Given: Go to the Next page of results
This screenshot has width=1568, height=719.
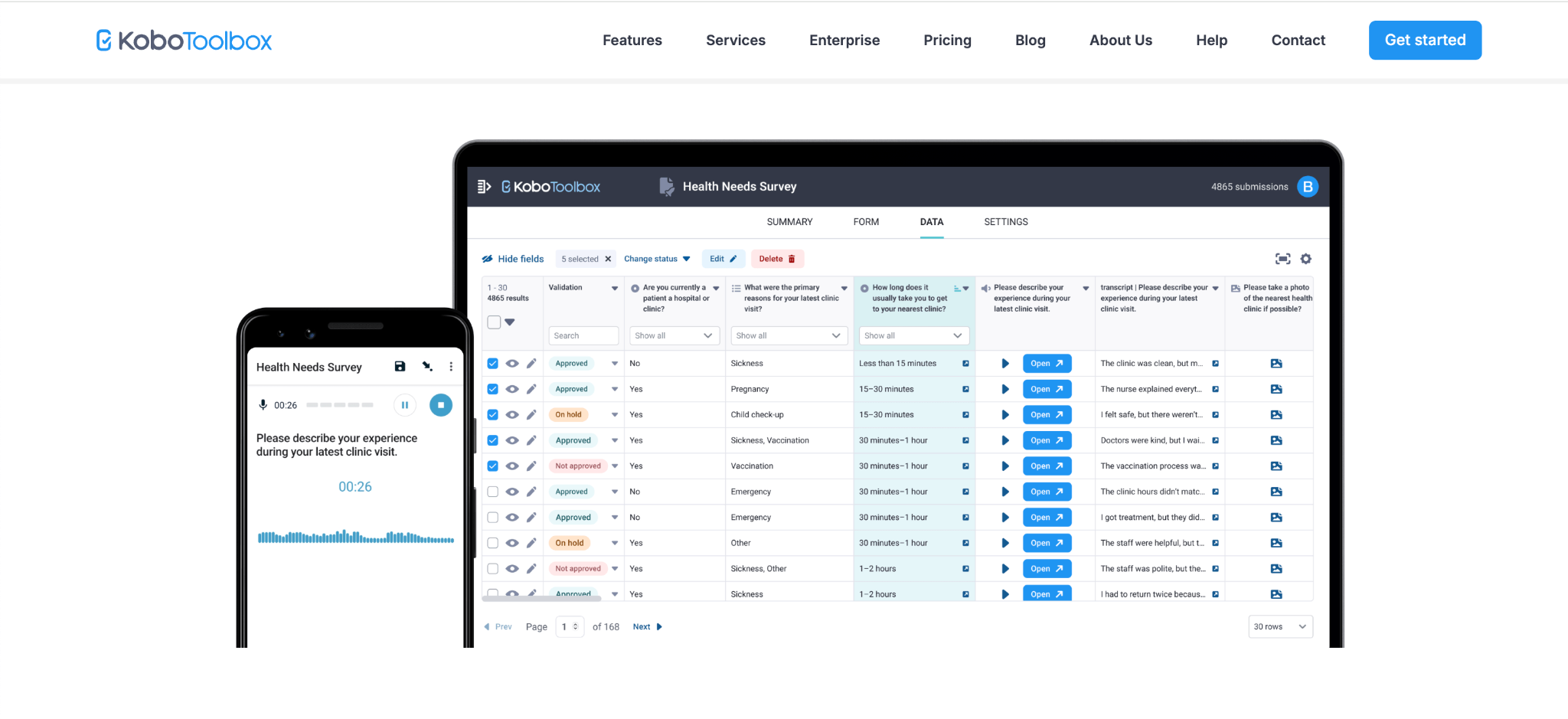Looking at the screenshot, I should [x=648, y=626].
